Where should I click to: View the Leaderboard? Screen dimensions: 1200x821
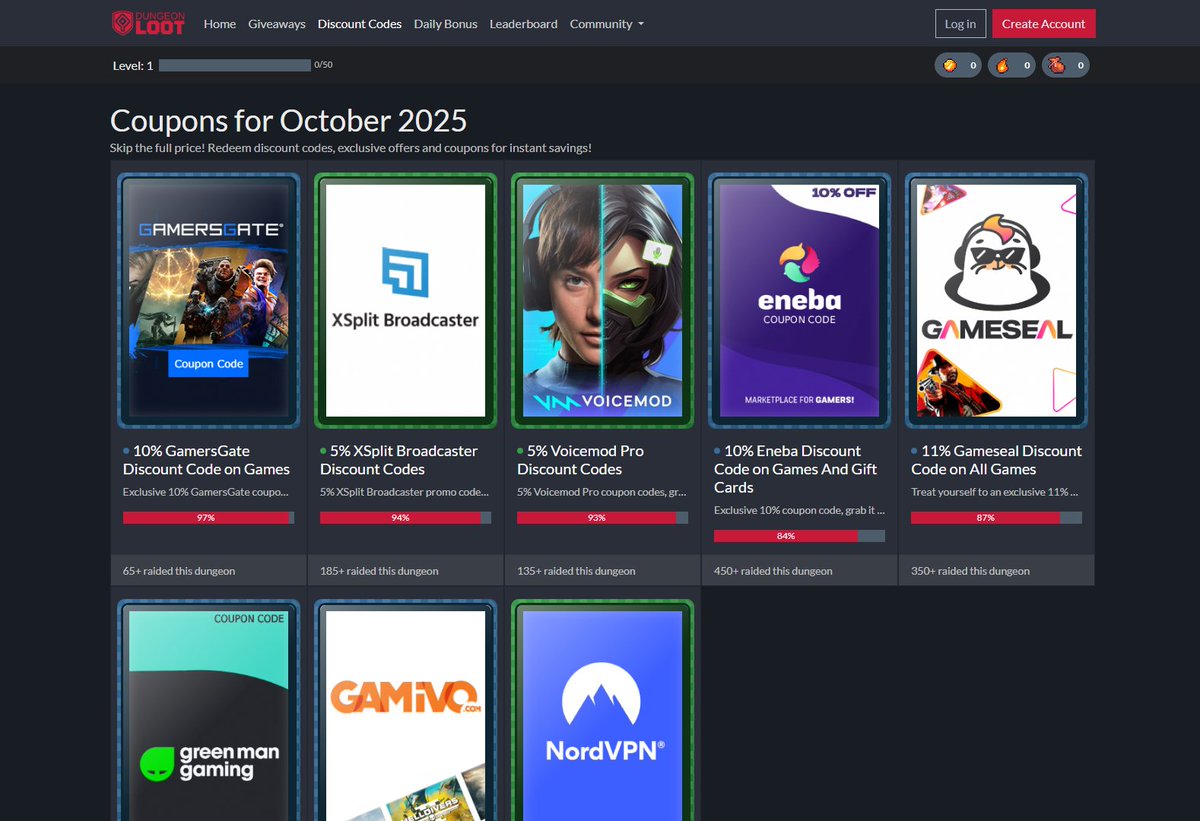(x=524, y=23)
